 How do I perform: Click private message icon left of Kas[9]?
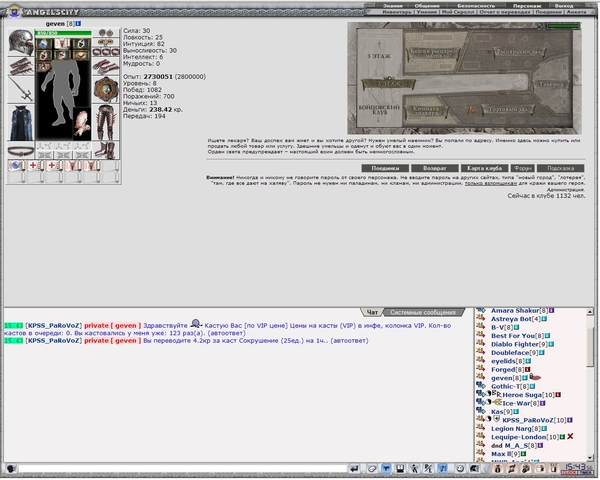point(481,411)
